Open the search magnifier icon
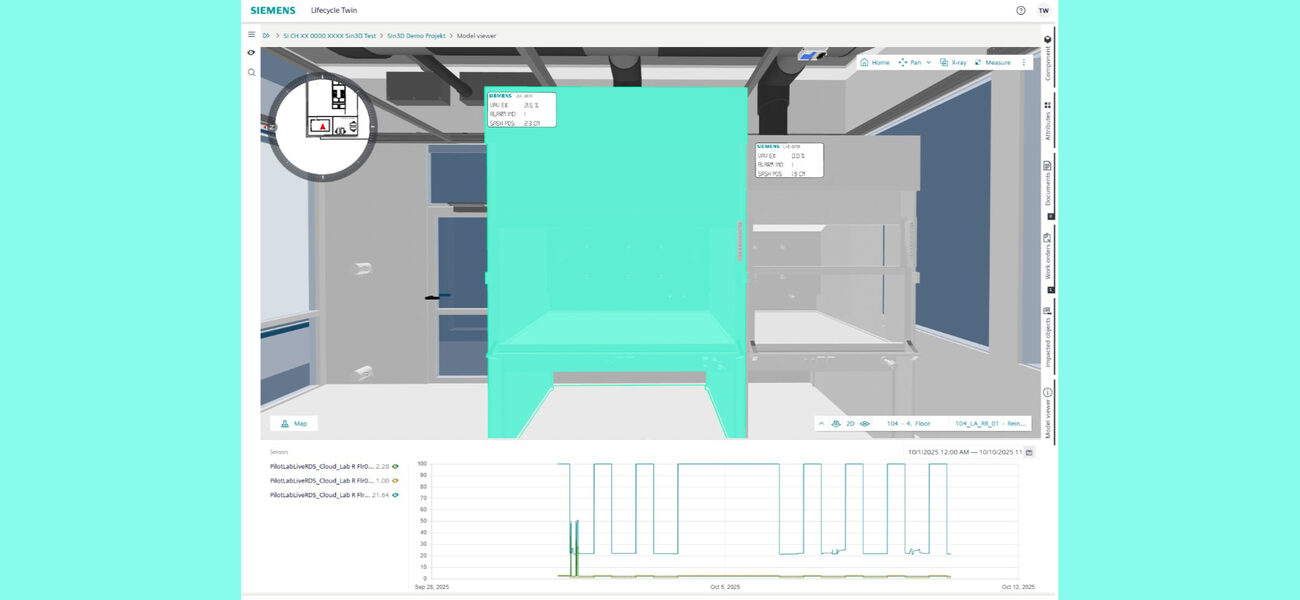Image resolution: width=1300 pixels, height=600 pixels. (x=251, y=72)
